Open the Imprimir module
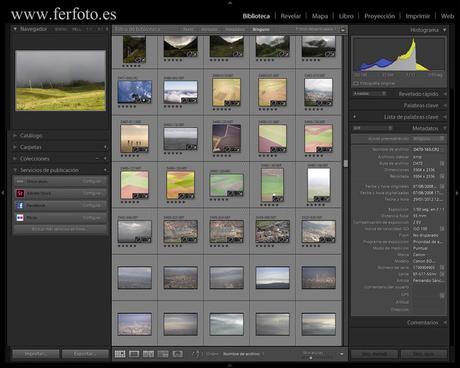This screenshot has height=368, width=460. tap(418, 16)
